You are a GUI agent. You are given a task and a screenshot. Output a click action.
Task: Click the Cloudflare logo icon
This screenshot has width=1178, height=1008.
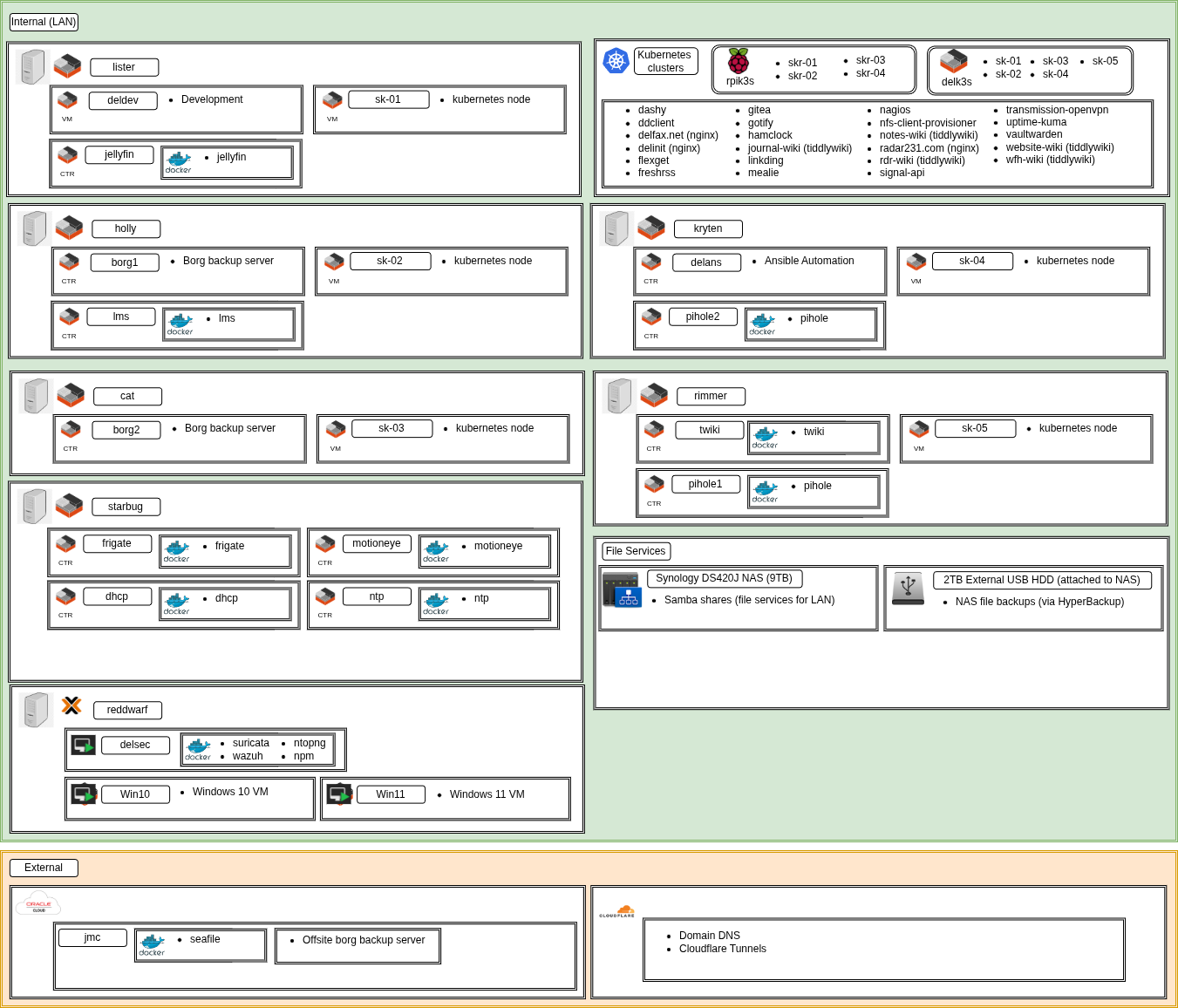click(617, 911)
